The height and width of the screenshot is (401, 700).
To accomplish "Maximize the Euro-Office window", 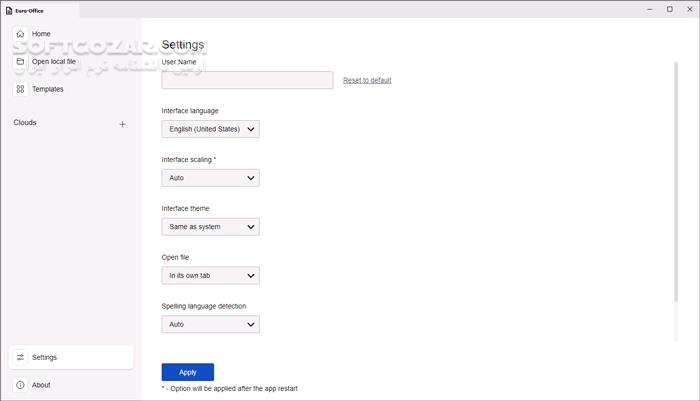I will click(x=670, y=9).
